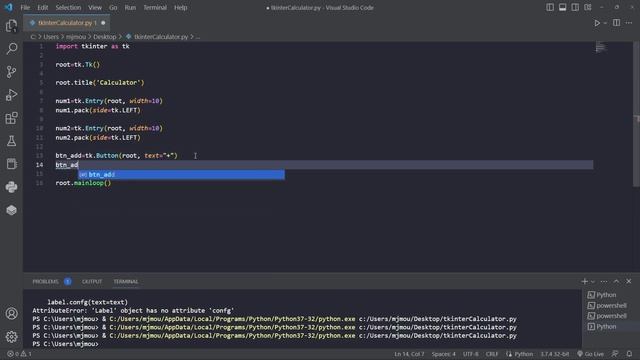The image size is (640, 360).
Task: Open the Source Control view
Action: click(x=11, y=72)
